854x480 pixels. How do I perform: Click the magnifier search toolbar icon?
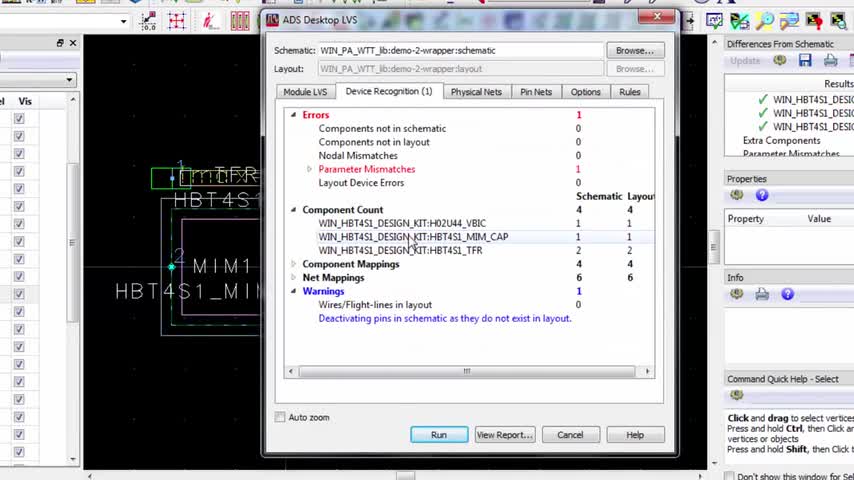pyautogui.click(x=764, y=21)
